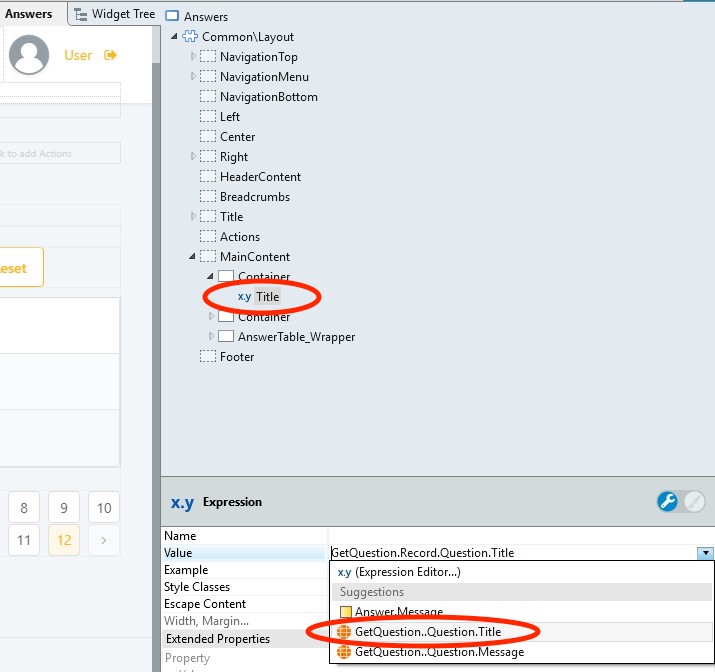Select the Extended Properties row

(245, 639)
